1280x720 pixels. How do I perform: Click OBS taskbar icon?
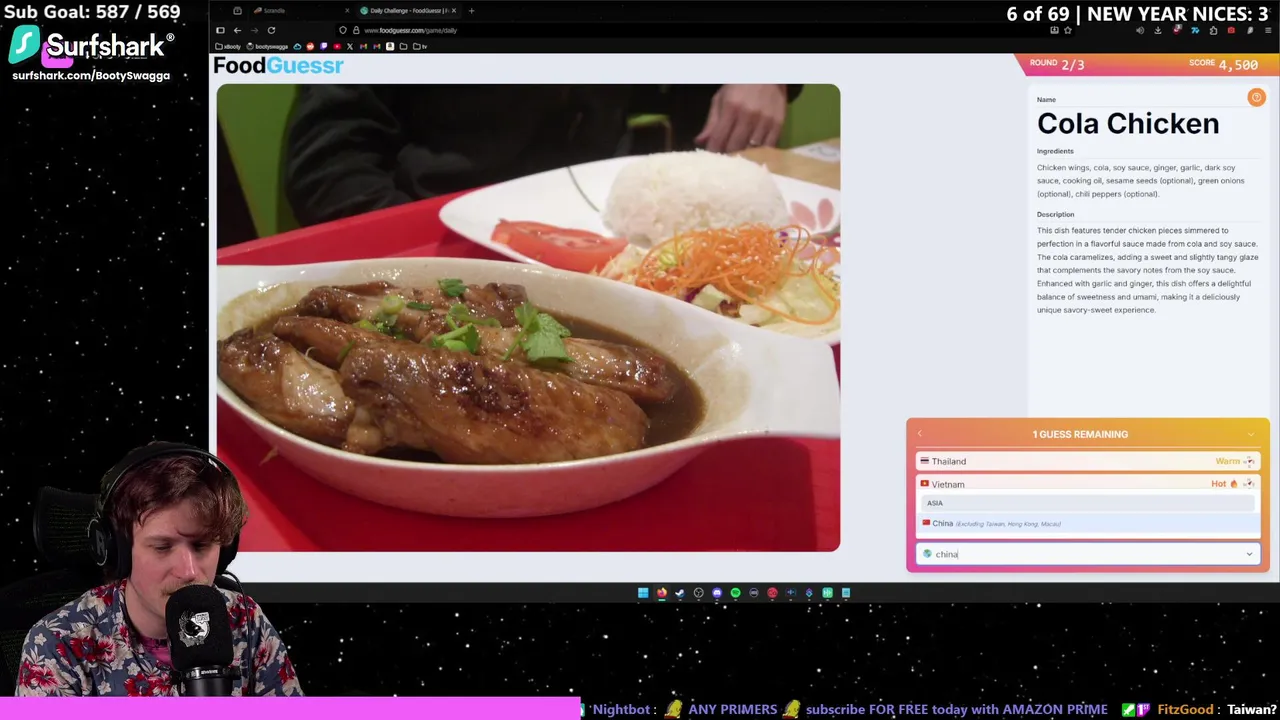tap(698, 593)
